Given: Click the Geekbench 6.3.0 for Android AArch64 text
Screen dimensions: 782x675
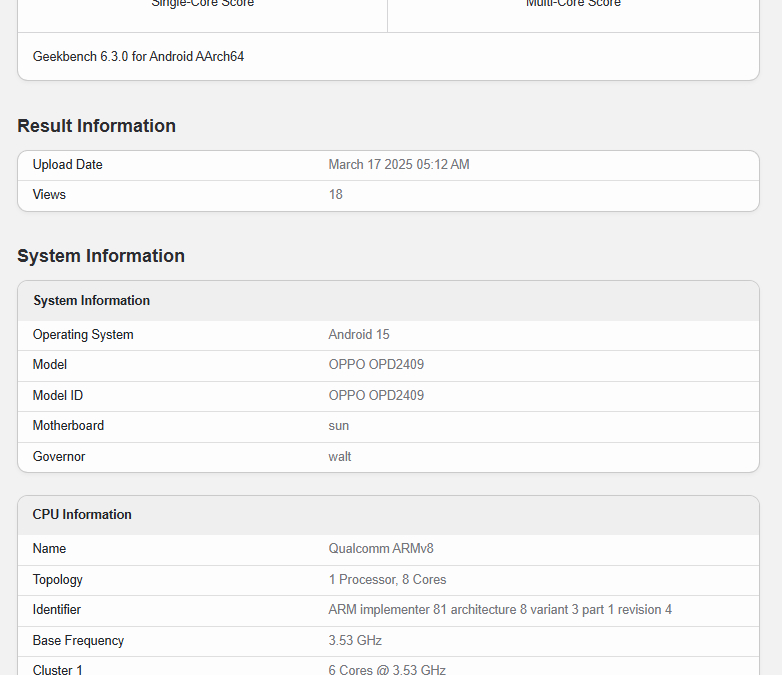Looking at the screenshot, I should click(138, 57).
